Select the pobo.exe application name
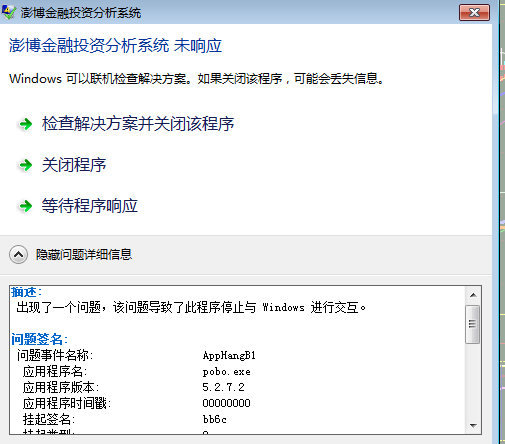Screen dimensions: 505x444 pyautogui.click(x=226, y=372)
